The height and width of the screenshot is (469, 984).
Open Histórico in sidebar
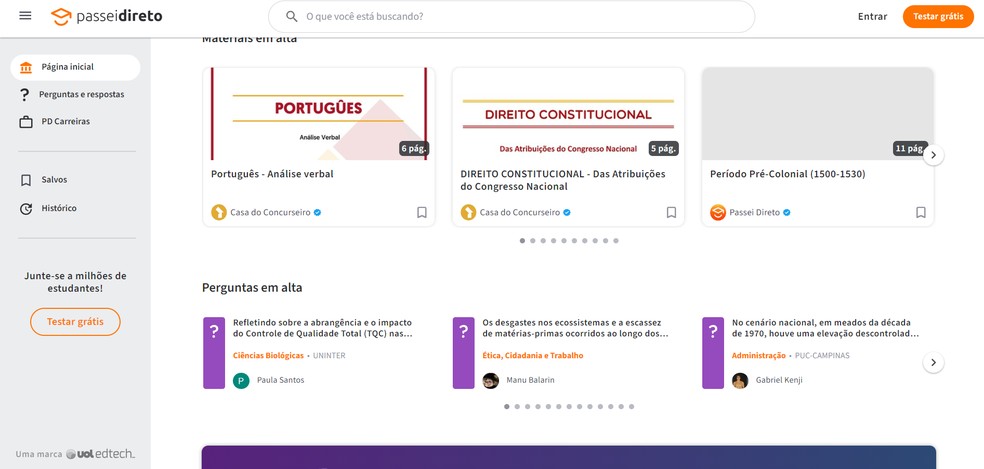(75, 208)
